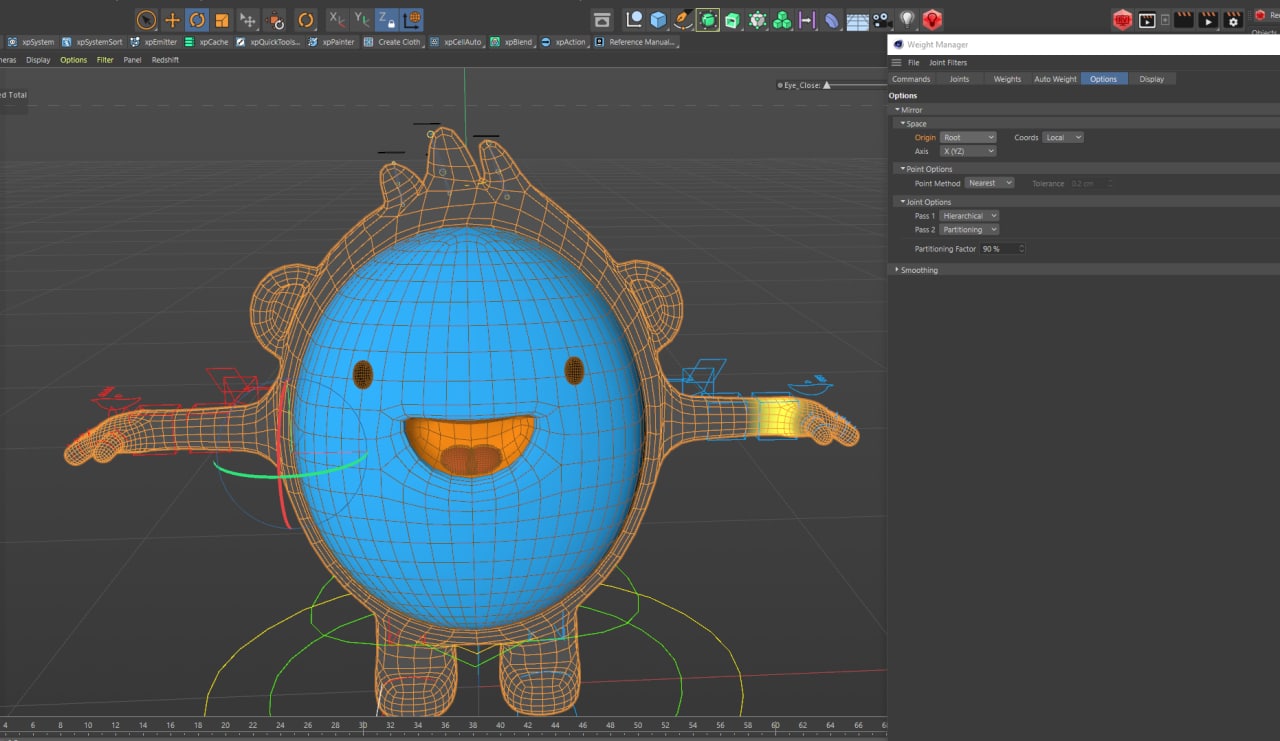Open the viewport Filter menu
The height and width of the screenshot is (741, 1280).
tap(105, 60)
